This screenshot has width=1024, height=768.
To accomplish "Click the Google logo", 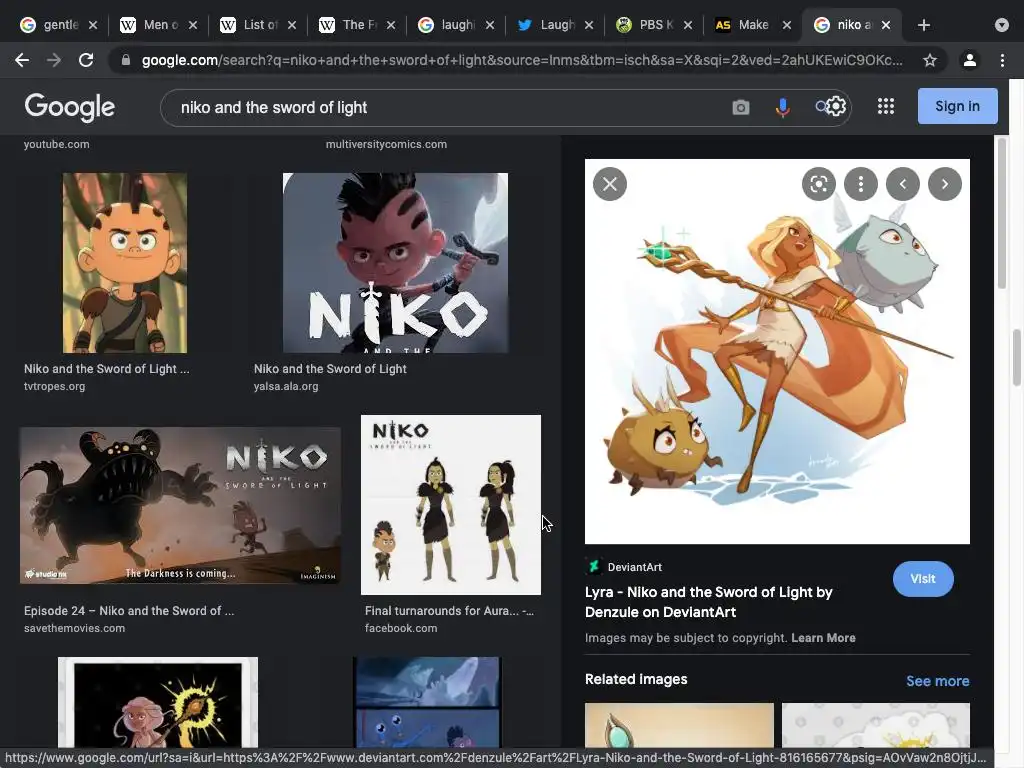I will 70,107.
